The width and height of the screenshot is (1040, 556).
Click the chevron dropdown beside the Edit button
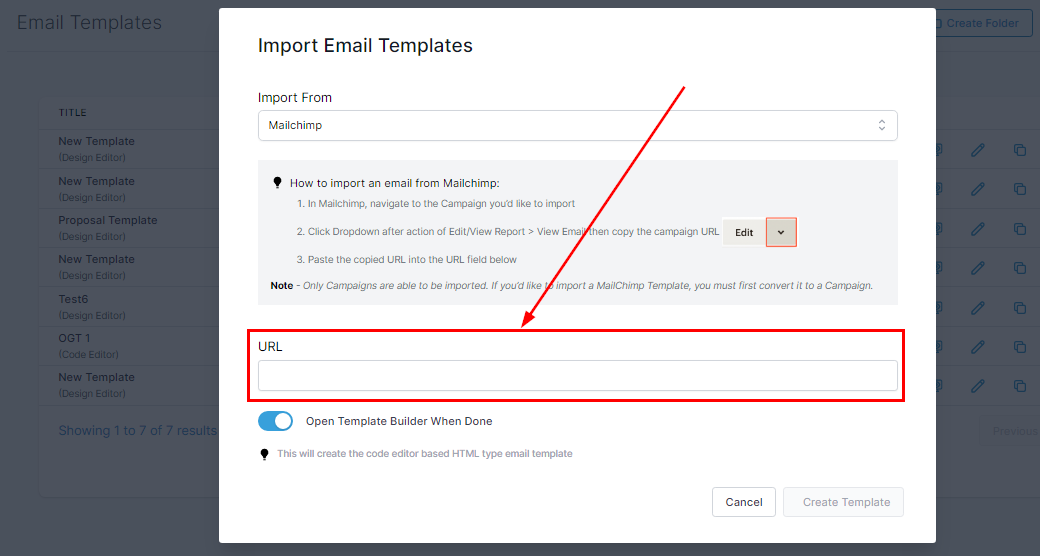tap(781, 232)
